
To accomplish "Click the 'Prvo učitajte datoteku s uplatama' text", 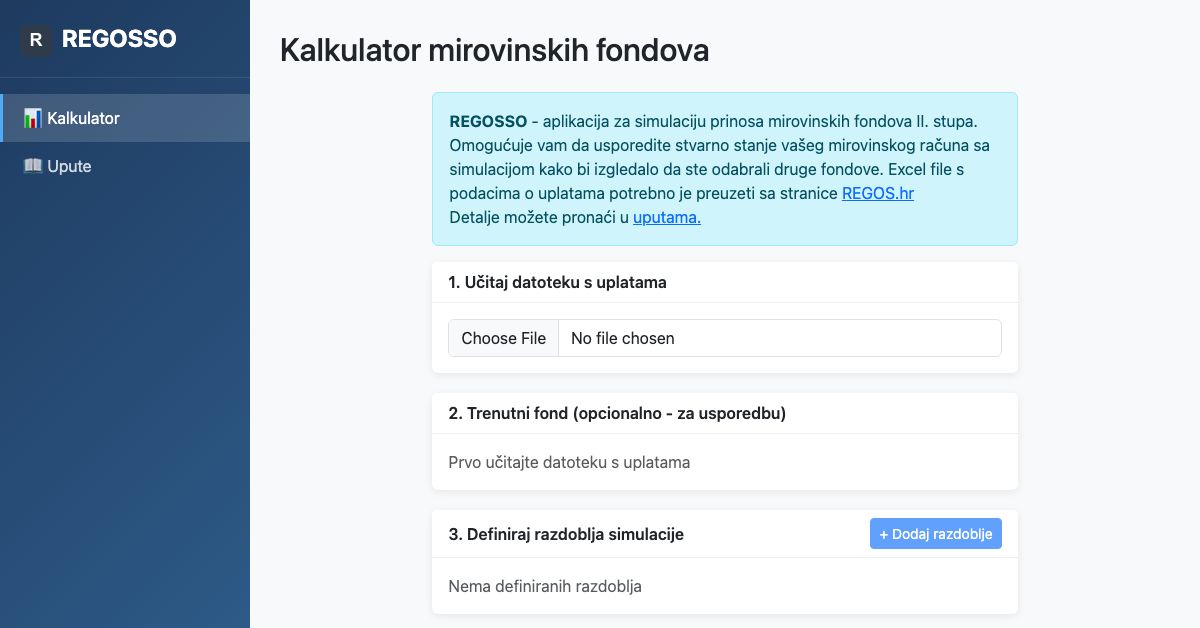I will click(x=569, y=462).
